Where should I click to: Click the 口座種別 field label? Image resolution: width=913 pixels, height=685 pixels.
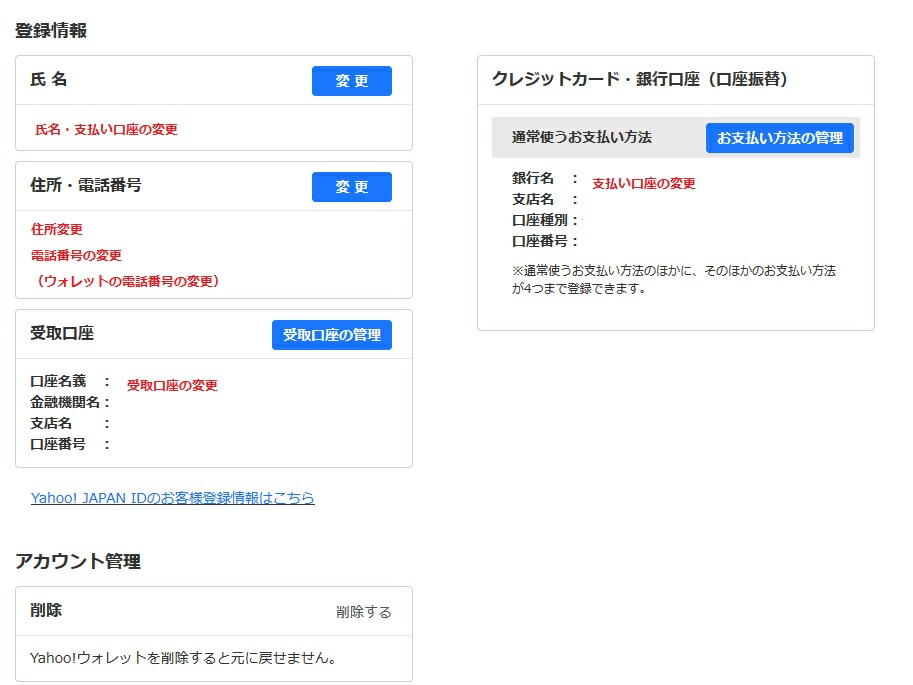click(x=541, y=220)
